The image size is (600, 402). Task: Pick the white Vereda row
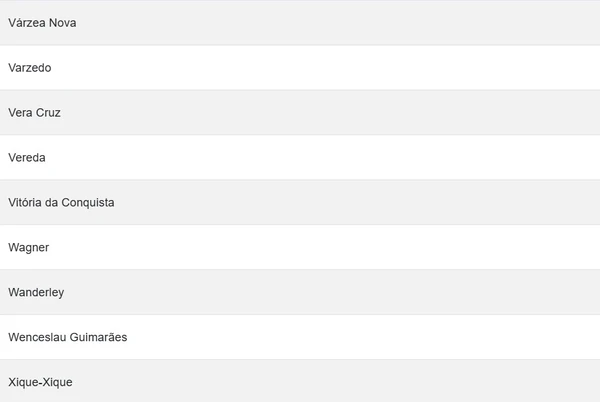[300, 157]
